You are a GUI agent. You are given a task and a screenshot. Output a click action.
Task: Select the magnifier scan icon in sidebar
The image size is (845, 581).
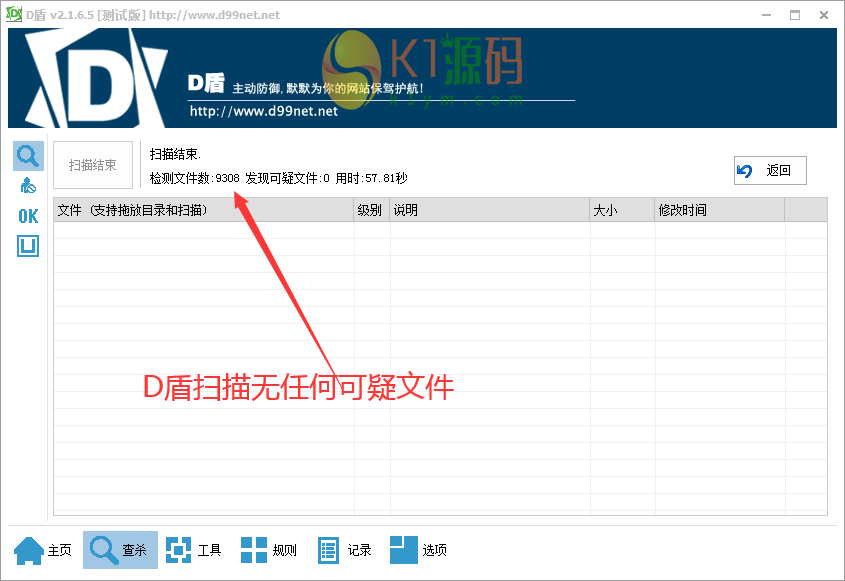click(28, 156)
